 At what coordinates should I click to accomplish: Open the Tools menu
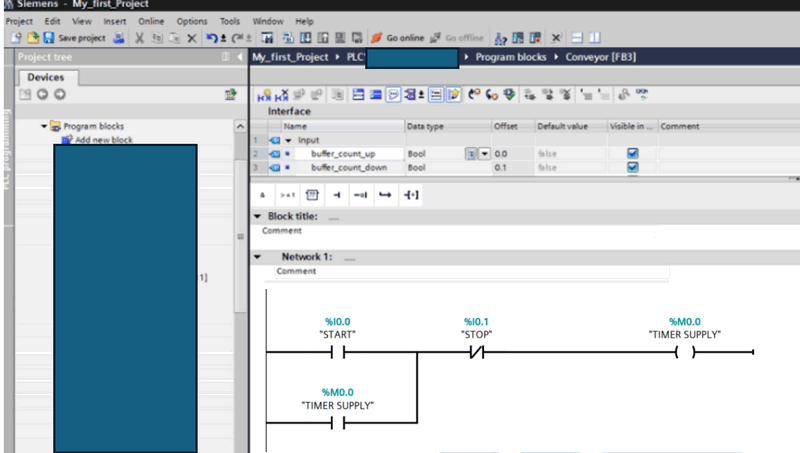click(230, 21)
